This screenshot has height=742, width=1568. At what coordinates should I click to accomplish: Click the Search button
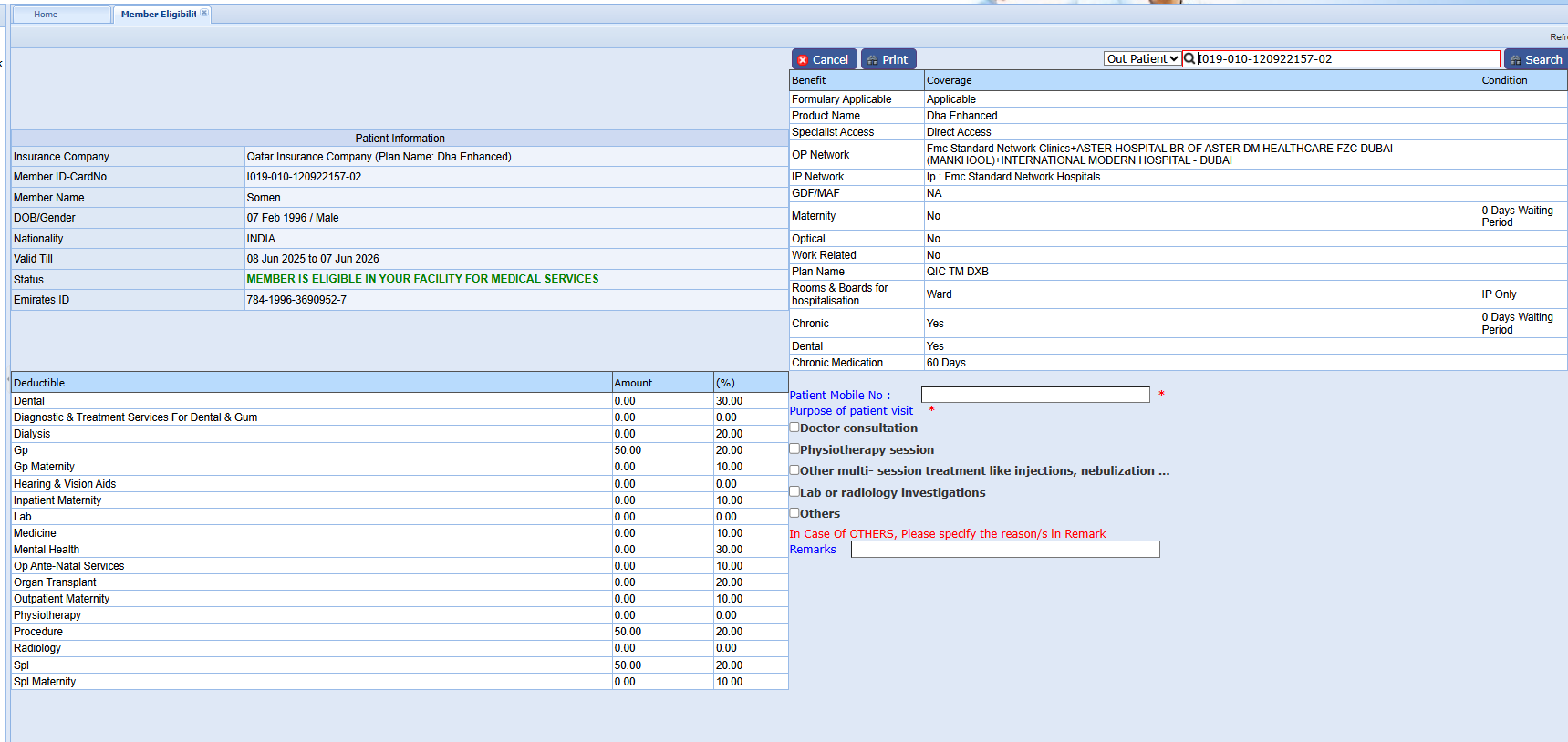point(1535,59)
